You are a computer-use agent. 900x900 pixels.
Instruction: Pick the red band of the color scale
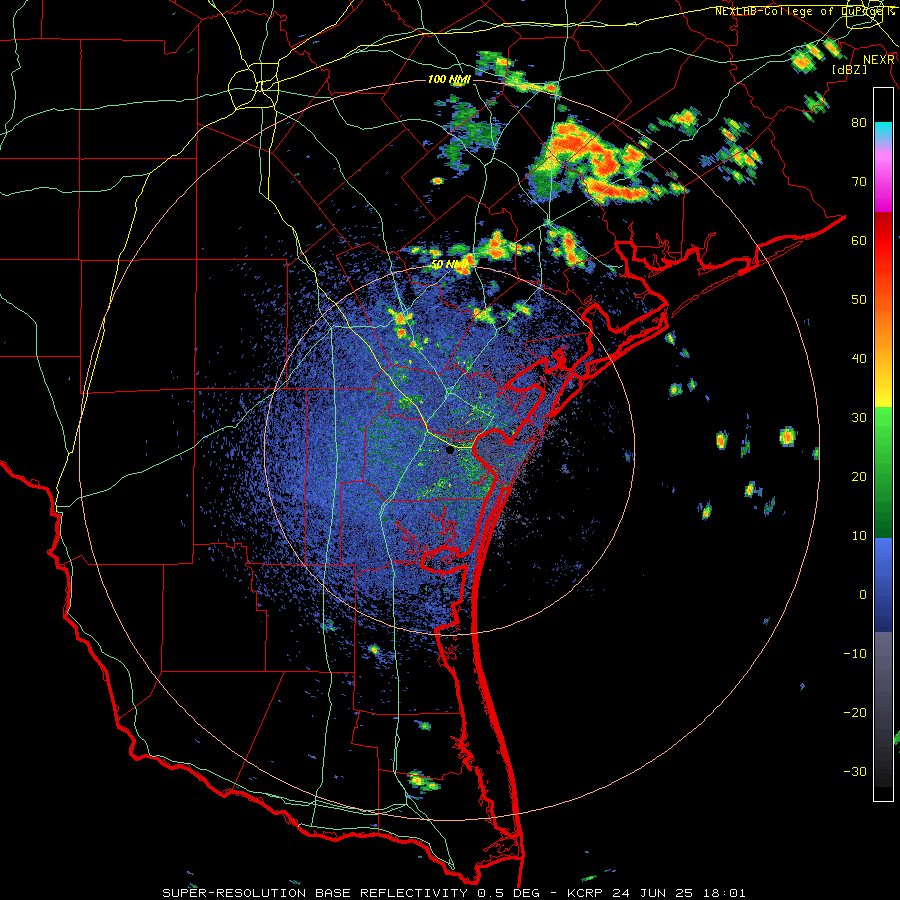point(883,241)
